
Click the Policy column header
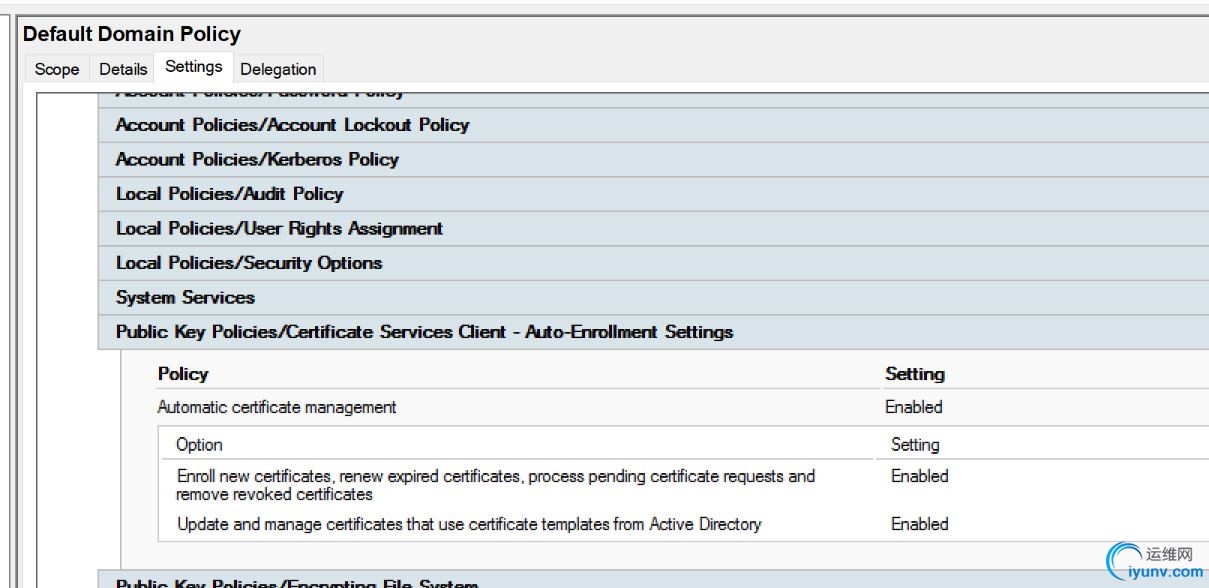(183, 374)
